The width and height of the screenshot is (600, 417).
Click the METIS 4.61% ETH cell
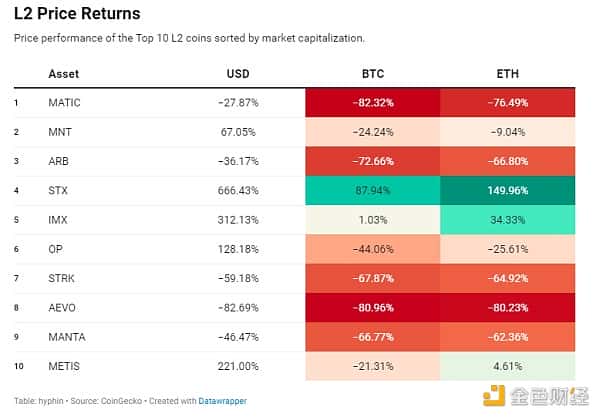[507, 366]
